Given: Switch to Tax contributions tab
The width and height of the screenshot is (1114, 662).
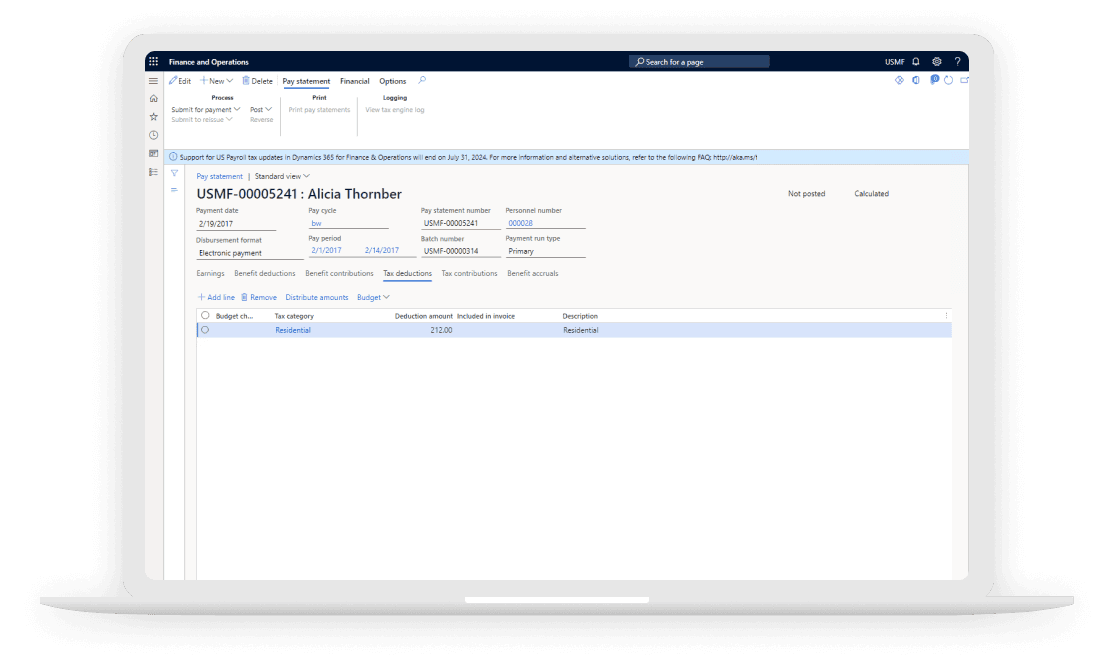Looking at the screenshot, I should pyautogui.click(x=469, y=273).
